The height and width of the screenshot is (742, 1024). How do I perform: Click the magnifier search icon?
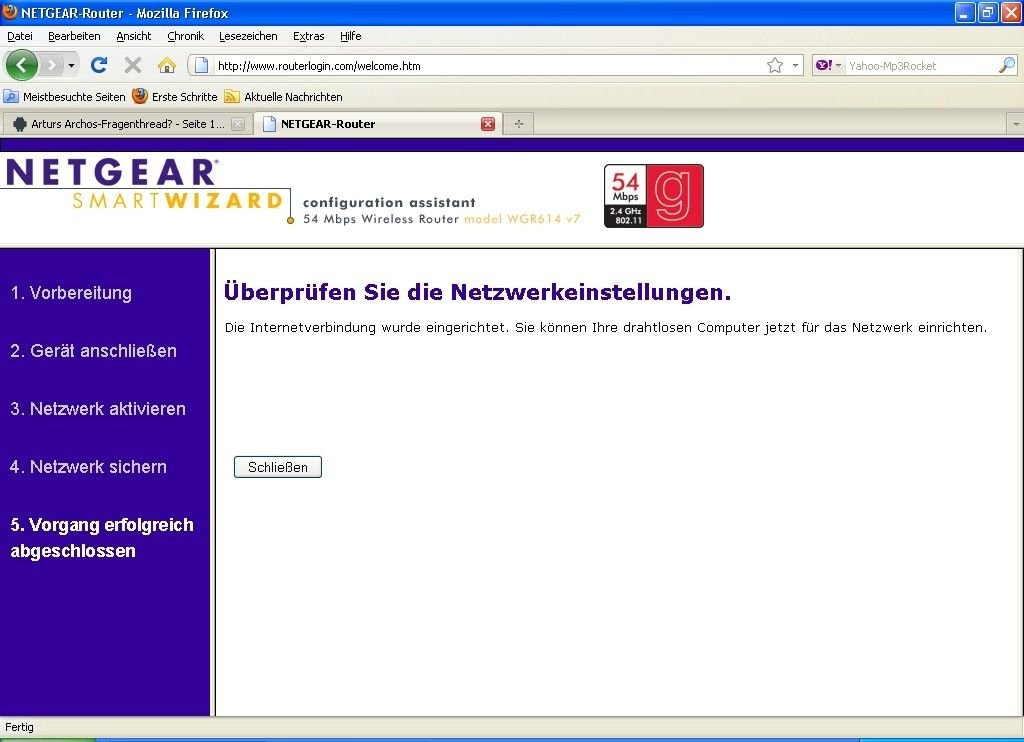pos(1007,65)
